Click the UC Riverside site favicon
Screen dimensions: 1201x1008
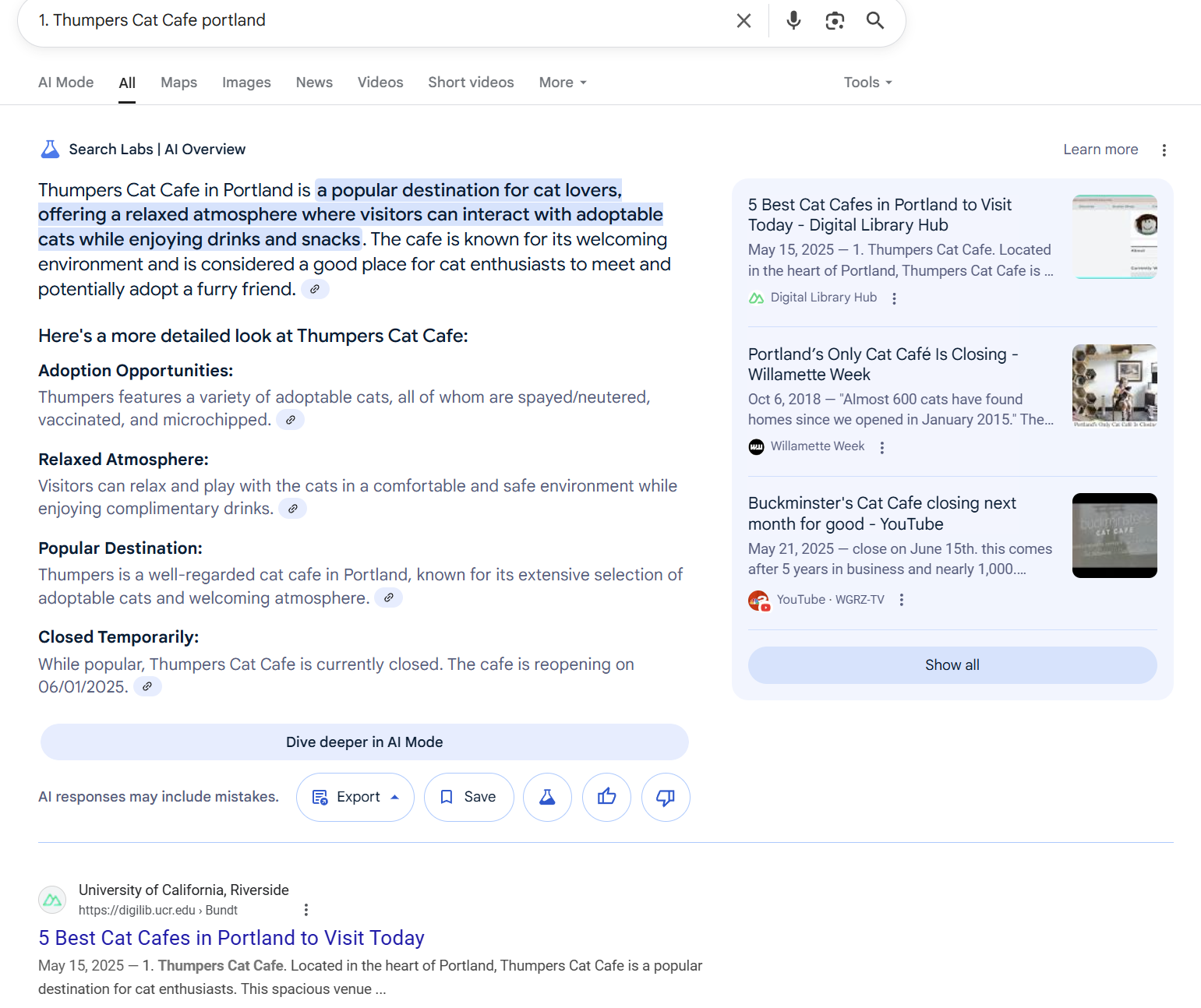click(52, 900)
